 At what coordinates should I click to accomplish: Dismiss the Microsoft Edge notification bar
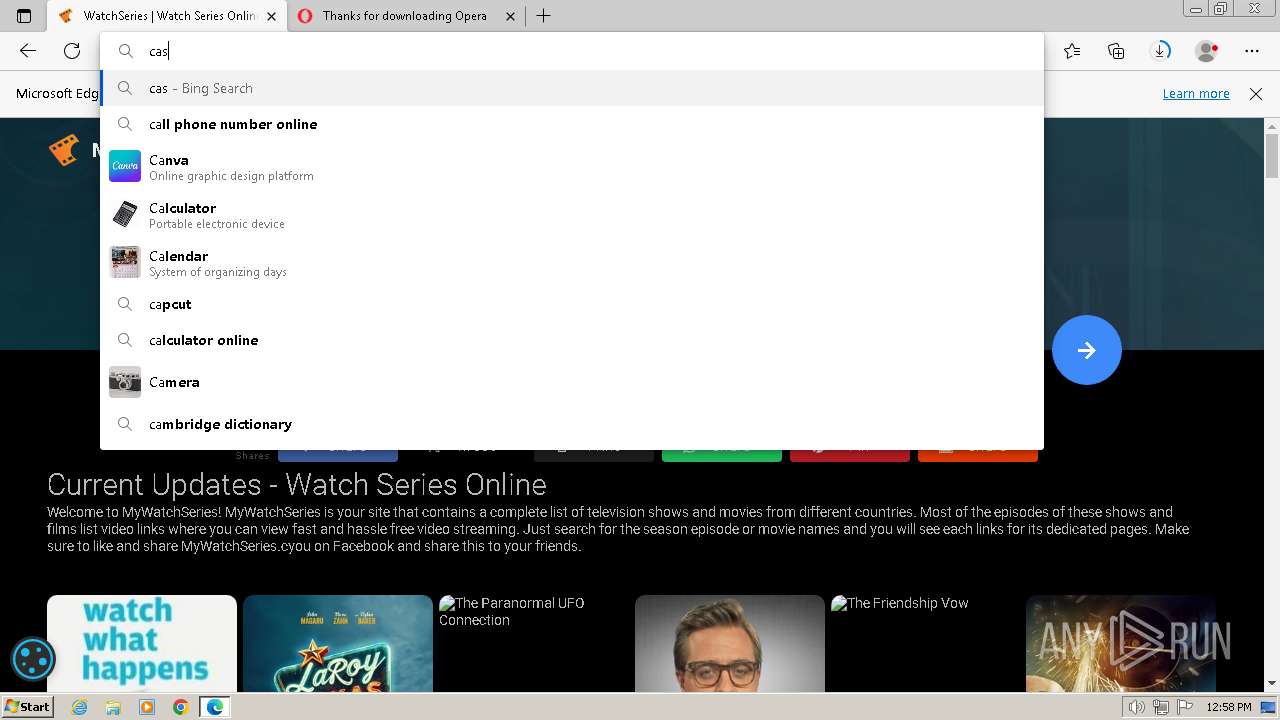pyautogui.click(x=1256, y=93)
